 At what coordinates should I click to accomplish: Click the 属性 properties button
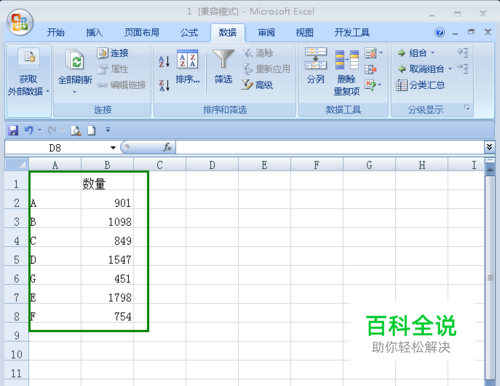click(113, 69)
